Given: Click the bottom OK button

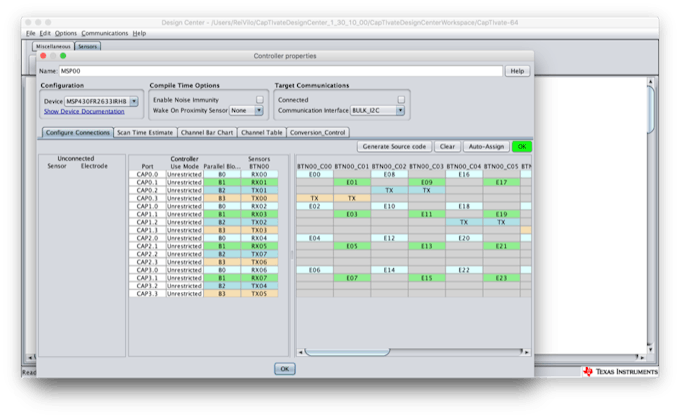Looking at the screenshot, I should click(284, 369).
